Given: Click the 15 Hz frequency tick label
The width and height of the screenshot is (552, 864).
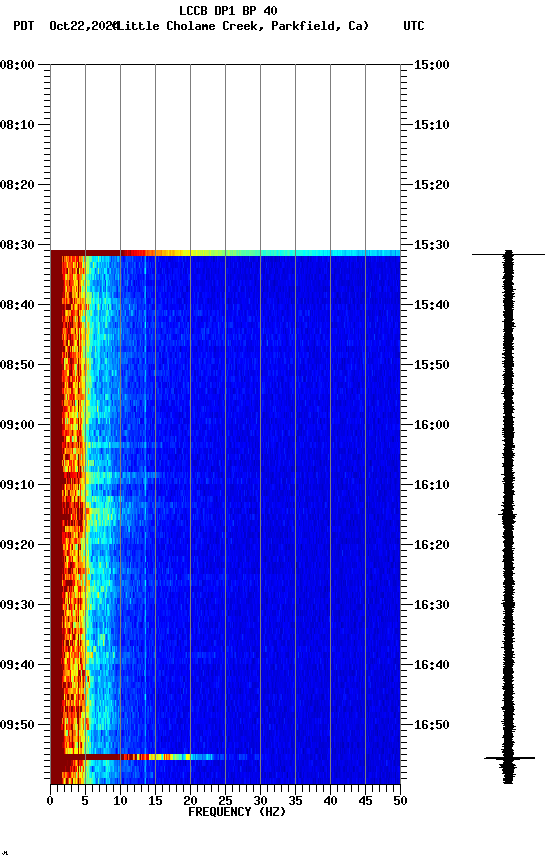Looking at the screenshot, I should [155, 801].
